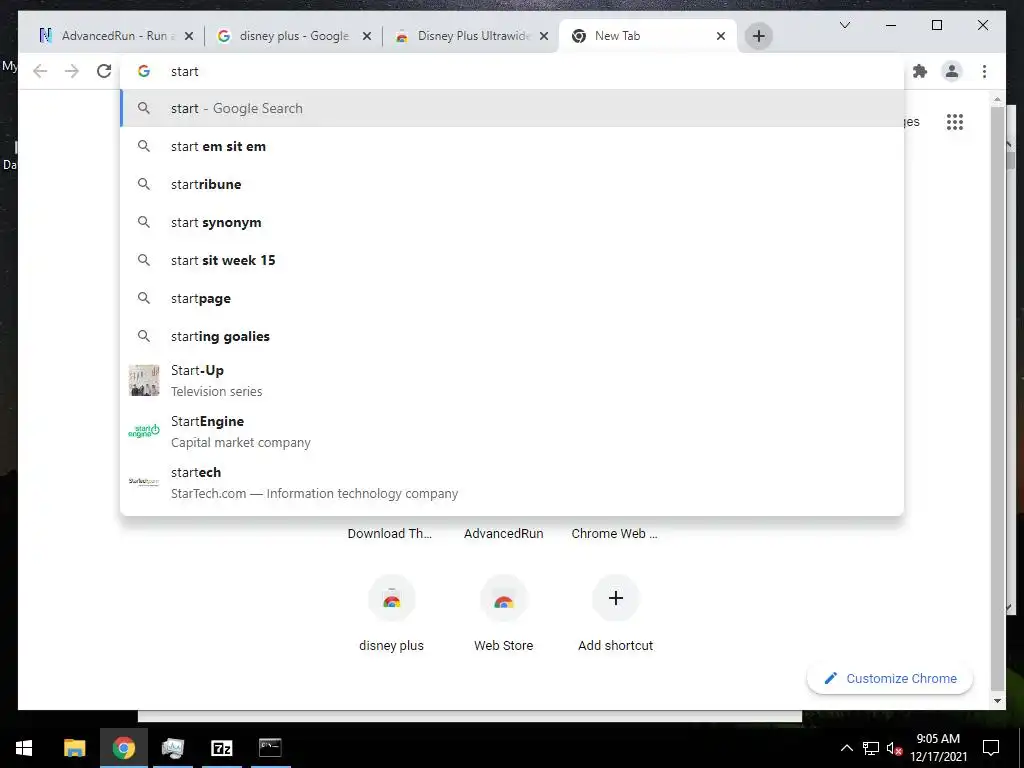Open the StartEngine Capital market company suggestion

click(x=513, y=431)
